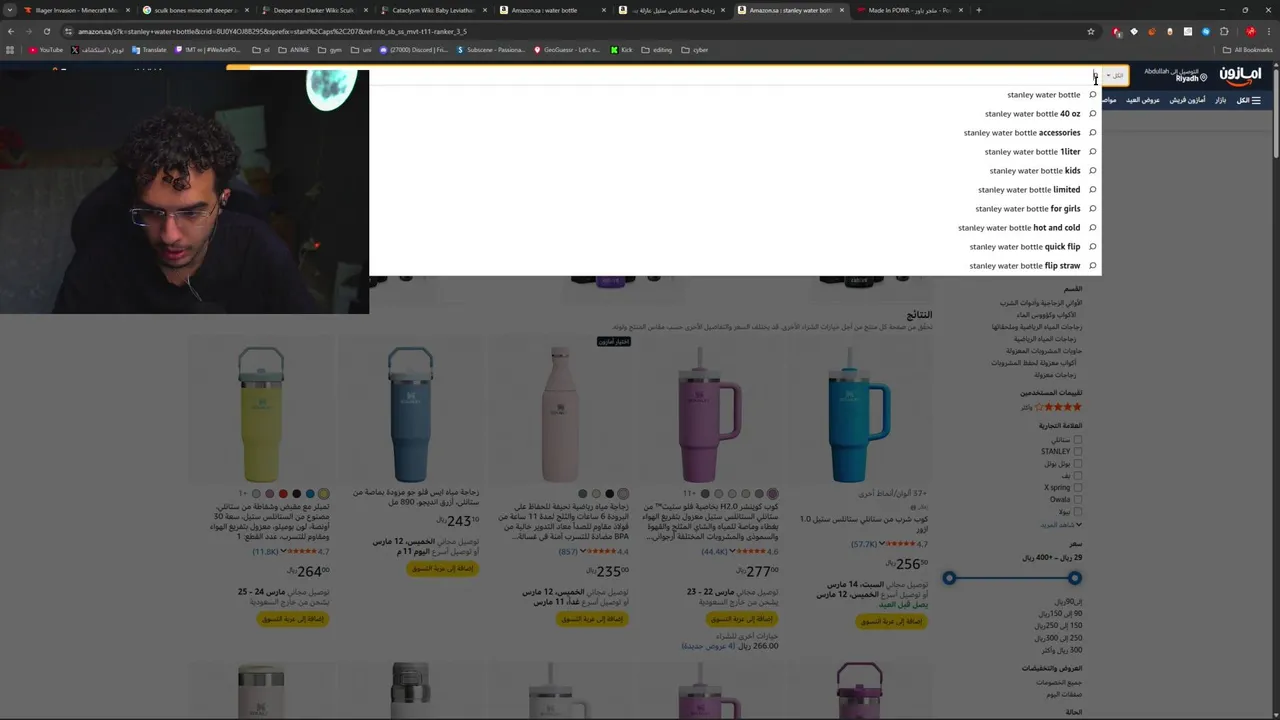Add the 256 riyal blue tumbler to cart
The height and width of the screenshot is (720, 1280).
tap(889, 621)
